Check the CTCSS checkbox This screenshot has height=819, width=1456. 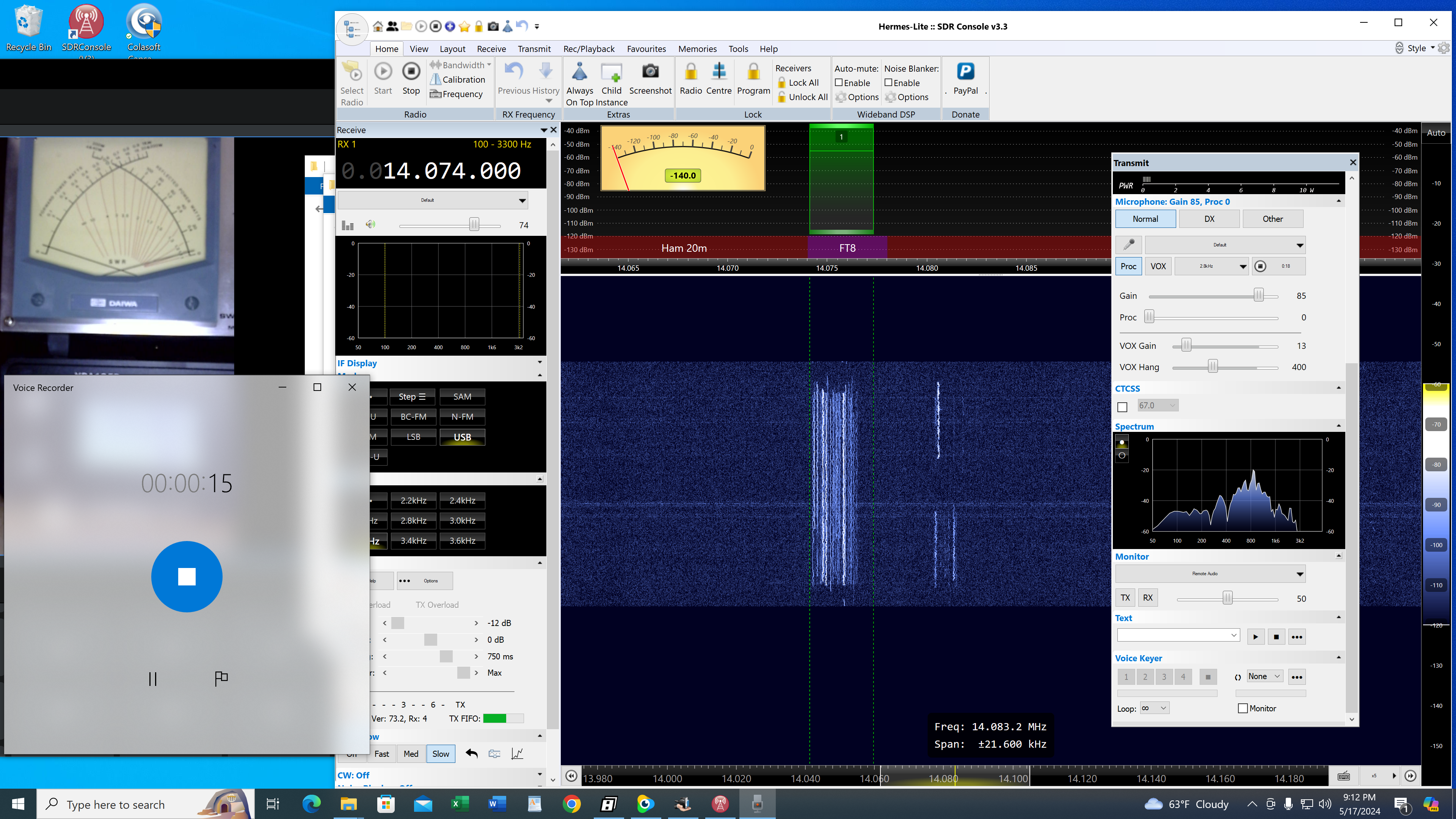coord(1122,407)
